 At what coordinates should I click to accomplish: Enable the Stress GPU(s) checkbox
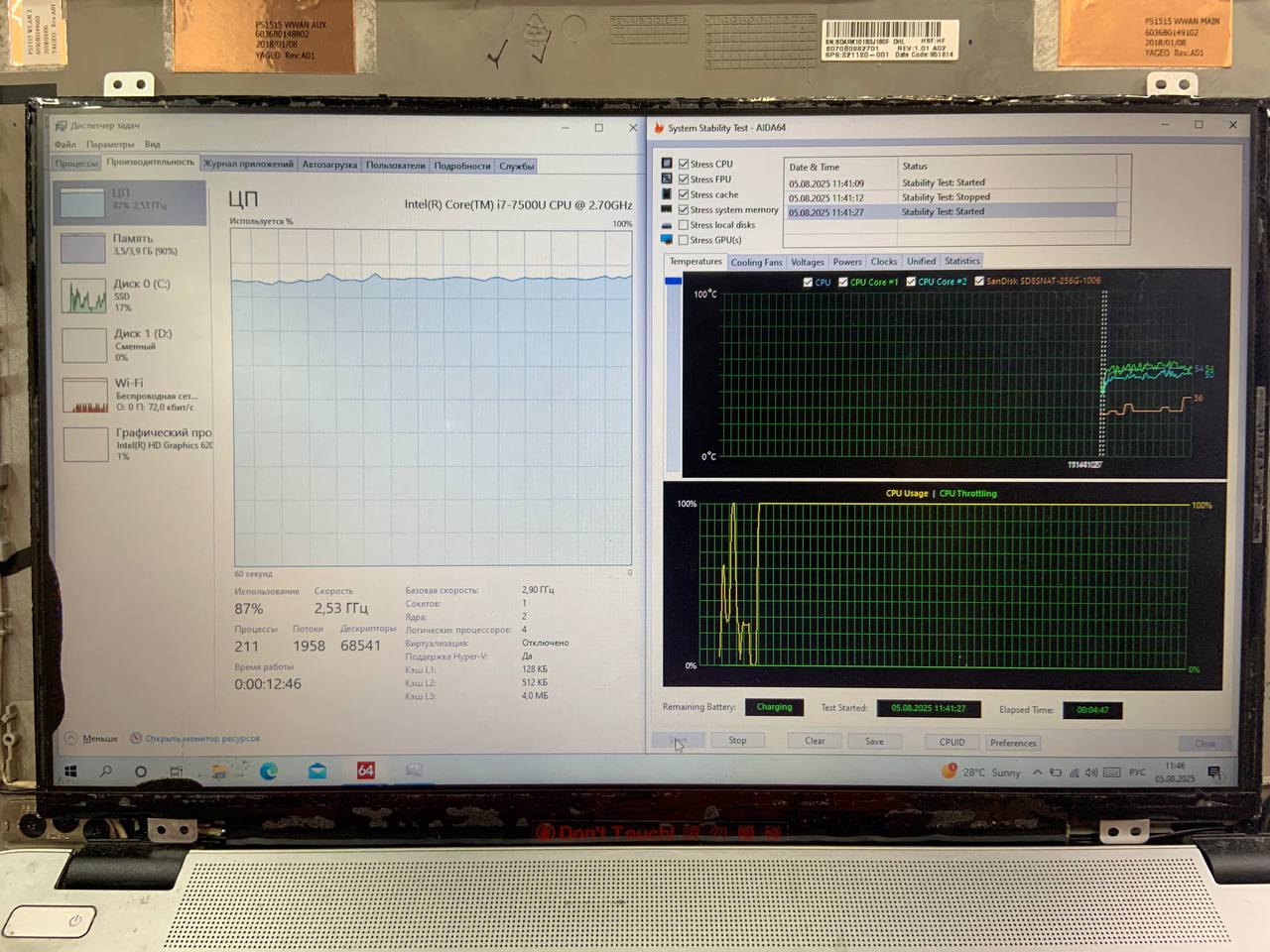684,240
